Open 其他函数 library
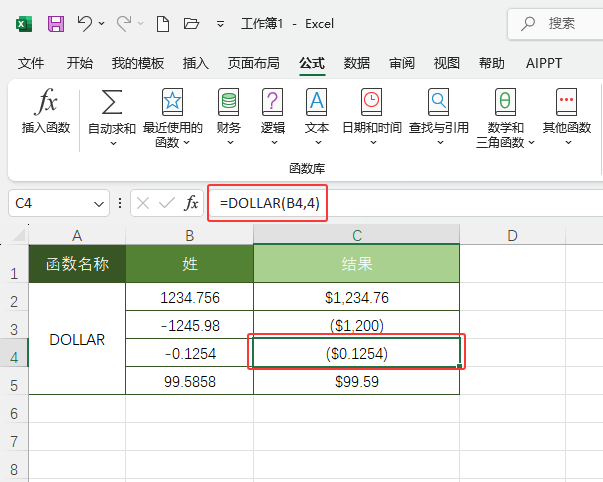The width and height of the screenshot is (603, 482). point(566,117)
